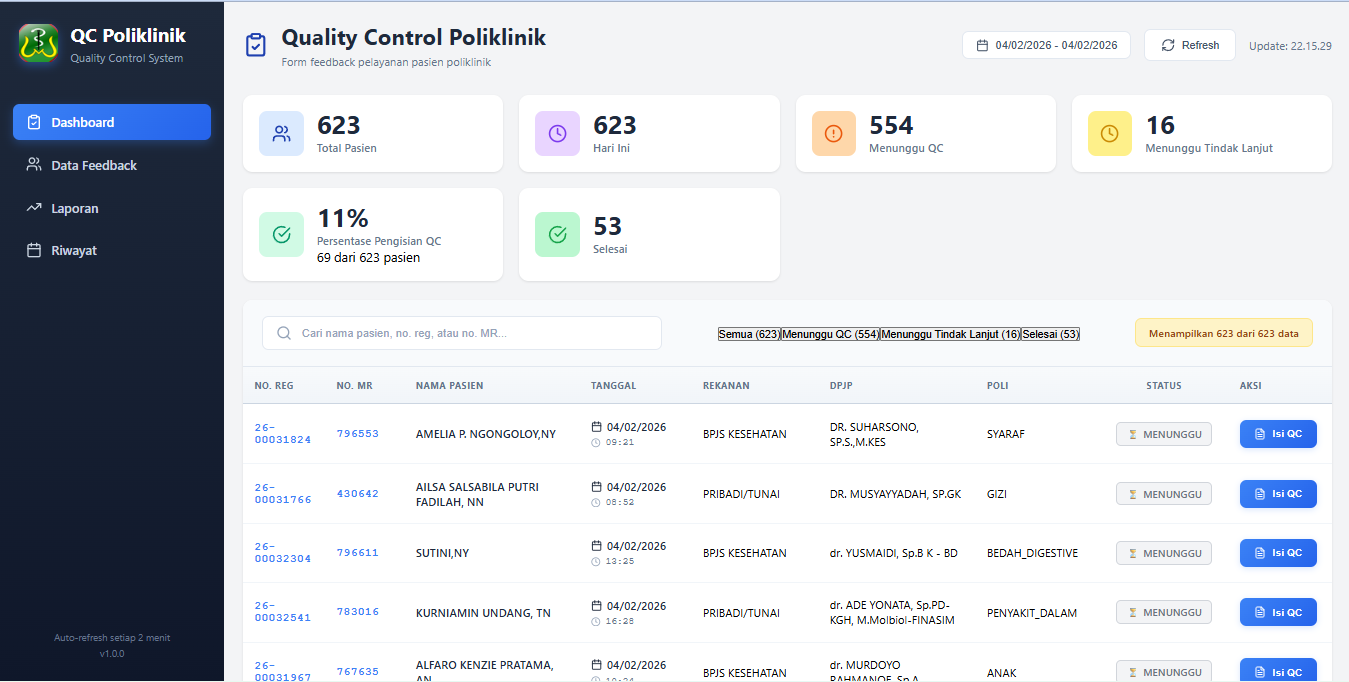Screen dimensions: 1349x682
Task: Refresh the dashboard data
Action: click(x=1190, y=45)
